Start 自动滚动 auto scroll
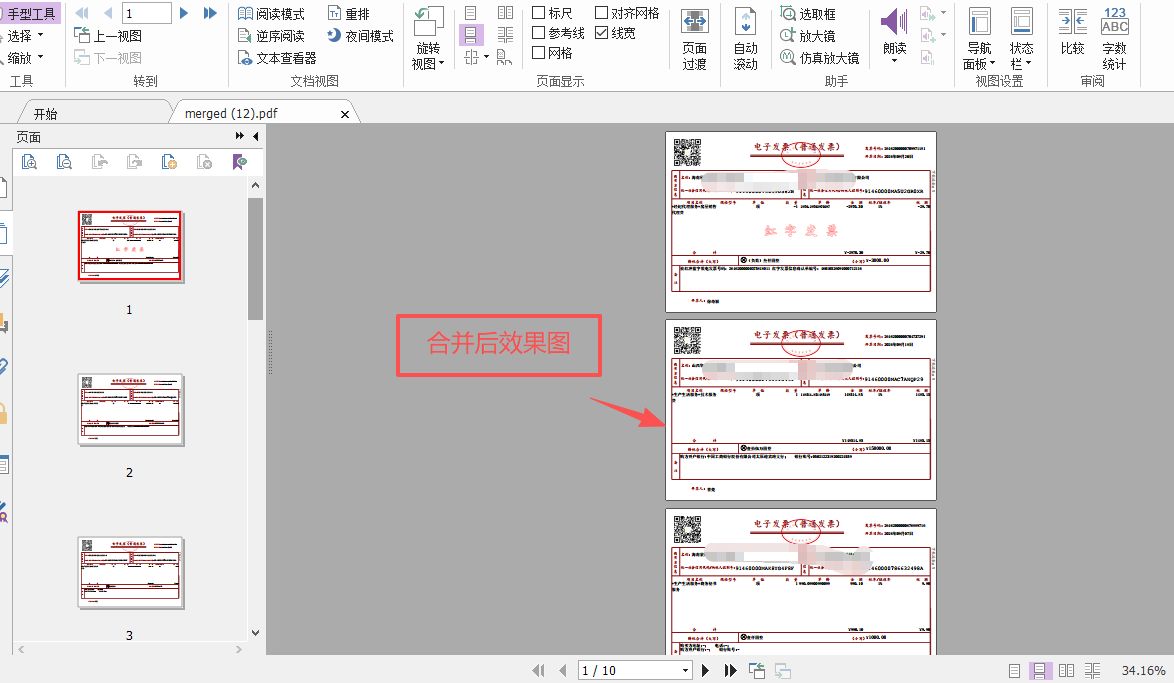Image resolution: width=1174 pixels, height=683 pixels. pos(746,39)
